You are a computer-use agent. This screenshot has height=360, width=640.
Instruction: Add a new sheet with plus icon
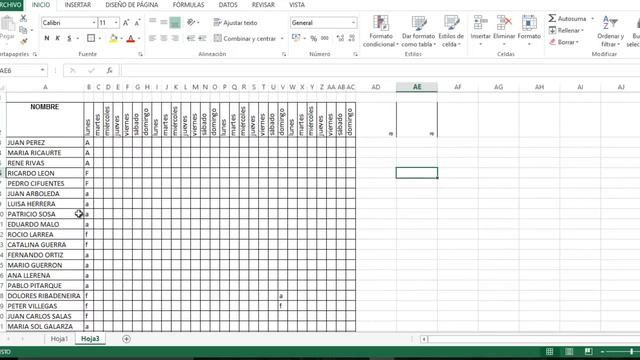[x=127, y=339]
